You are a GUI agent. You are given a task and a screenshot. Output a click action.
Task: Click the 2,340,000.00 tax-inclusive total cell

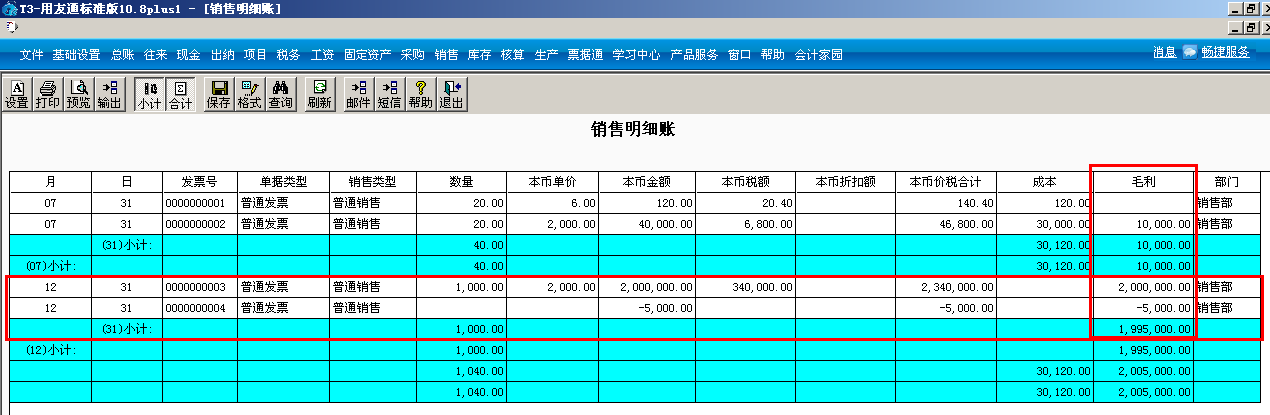(946, 287)
